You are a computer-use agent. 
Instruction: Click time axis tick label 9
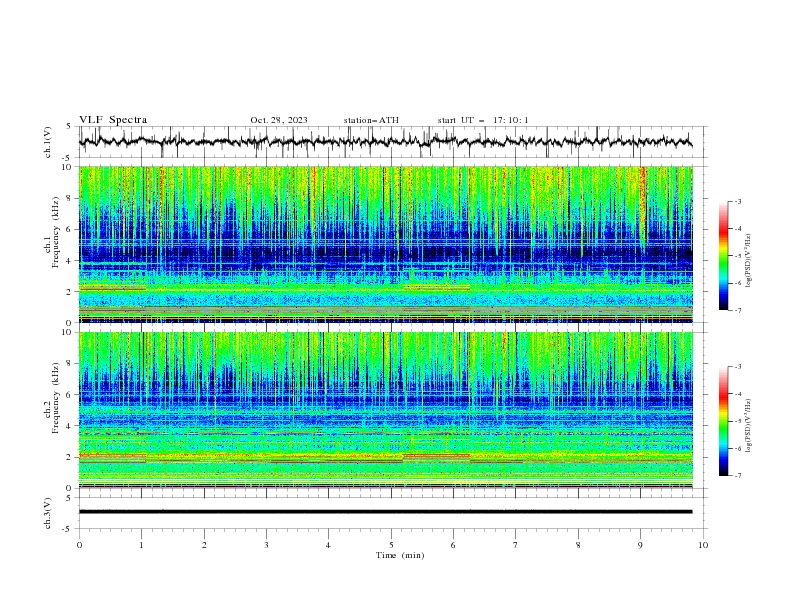[640, 545]
